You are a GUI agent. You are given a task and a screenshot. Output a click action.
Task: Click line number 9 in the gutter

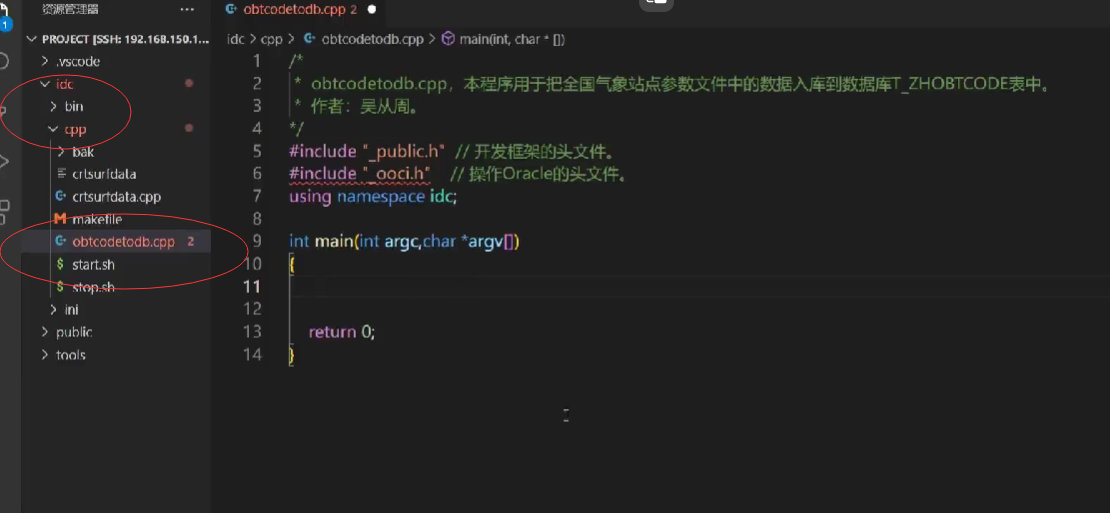pos(257,241)
